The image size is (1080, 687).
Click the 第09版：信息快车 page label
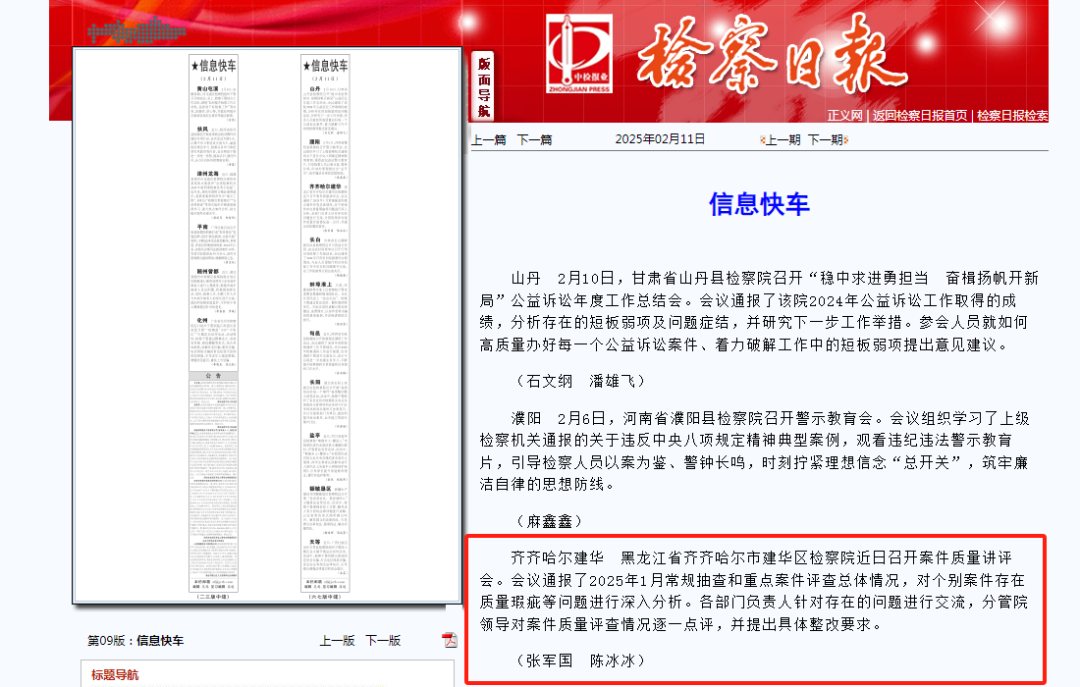click(x=136, y=641)
